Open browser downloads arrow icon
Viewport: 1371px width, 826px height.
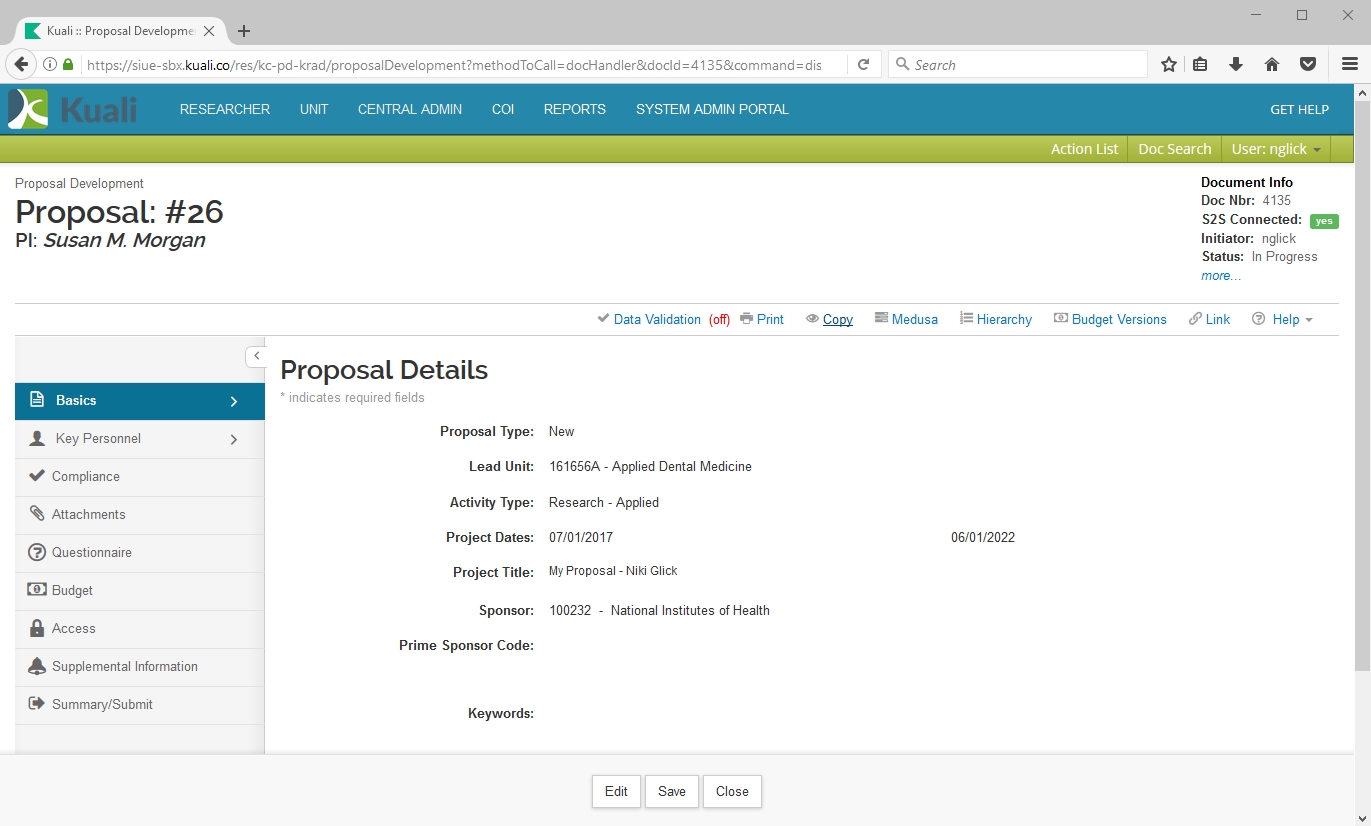[1236, 65]
